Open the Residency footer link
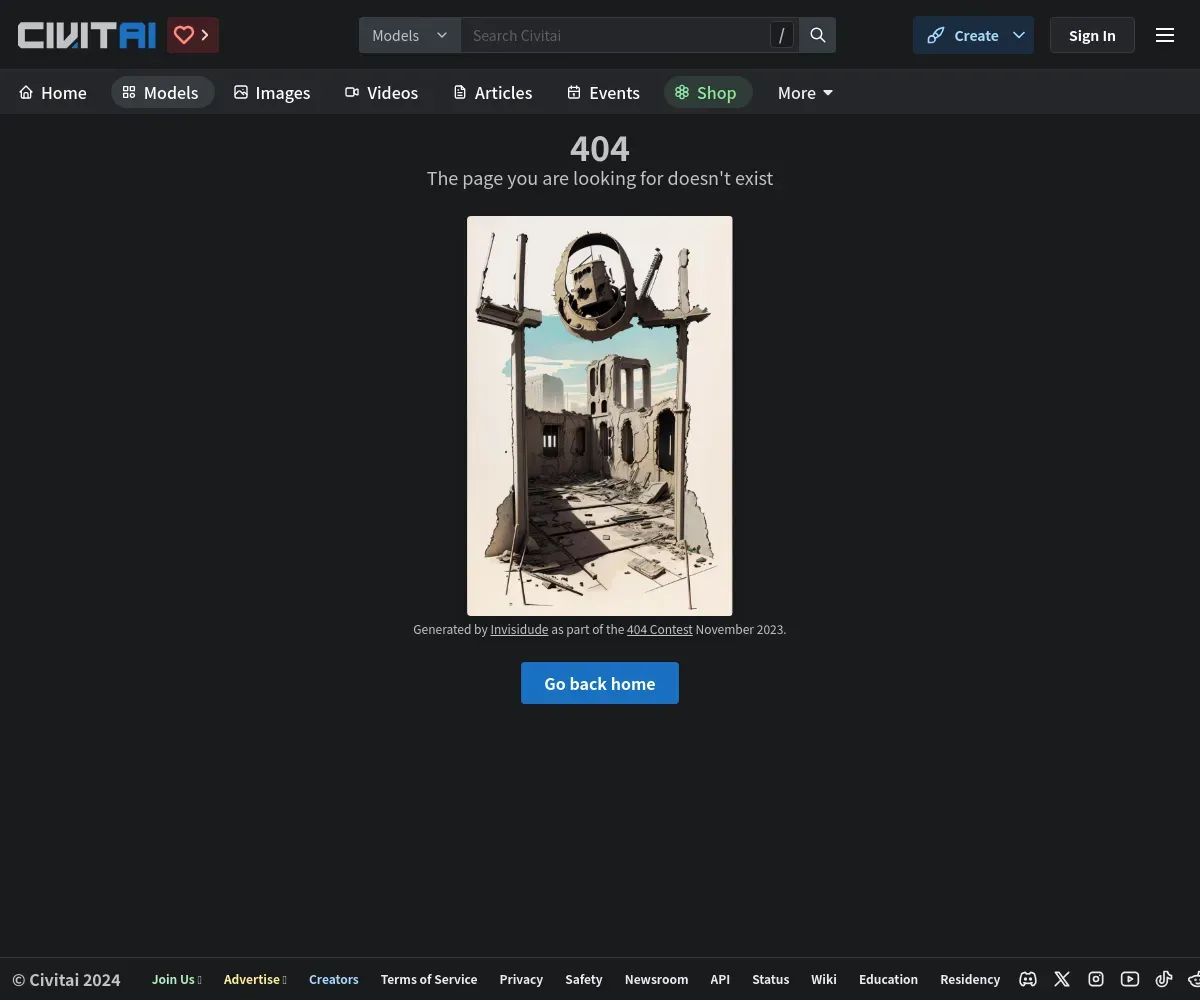1200x1000 pixels. (x=970, y=980)
